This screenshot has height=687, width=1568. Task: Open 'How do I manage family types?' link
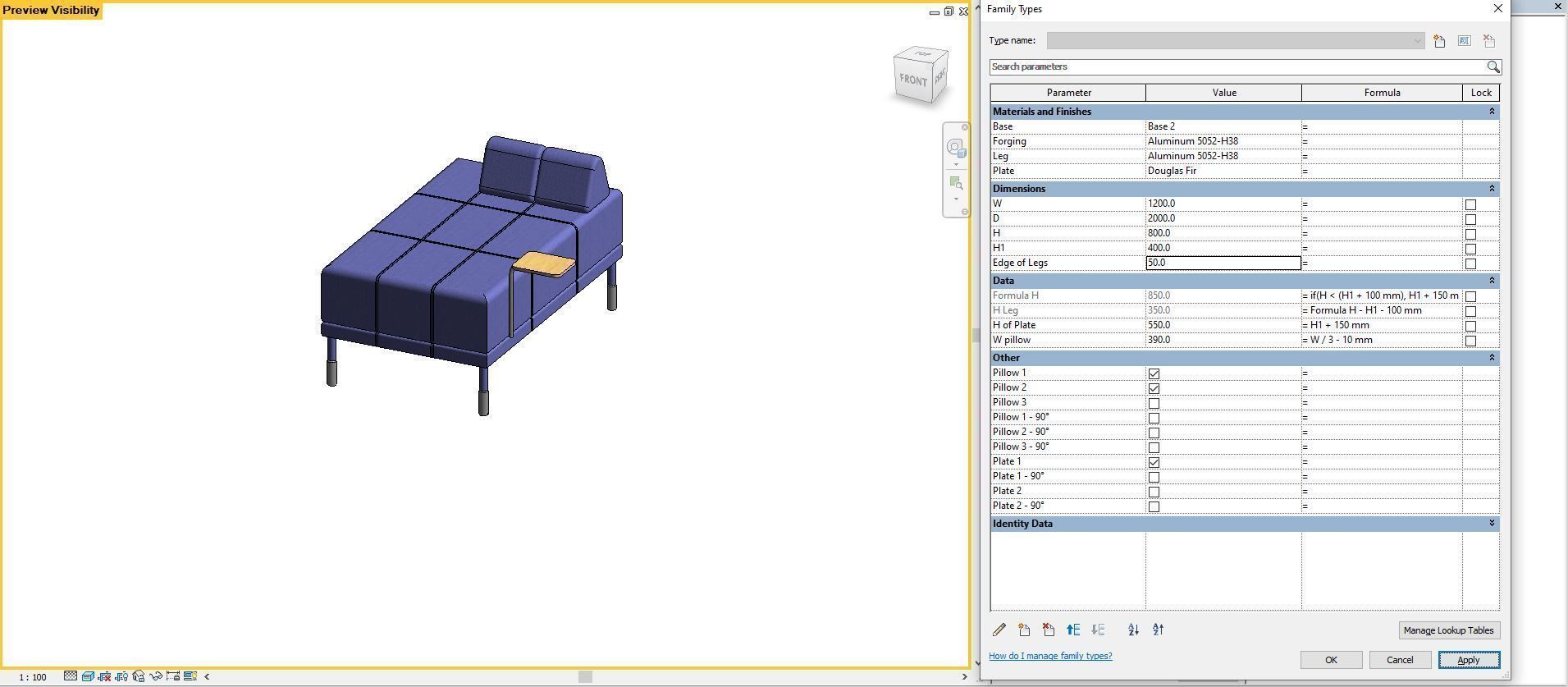[1050, 656]
